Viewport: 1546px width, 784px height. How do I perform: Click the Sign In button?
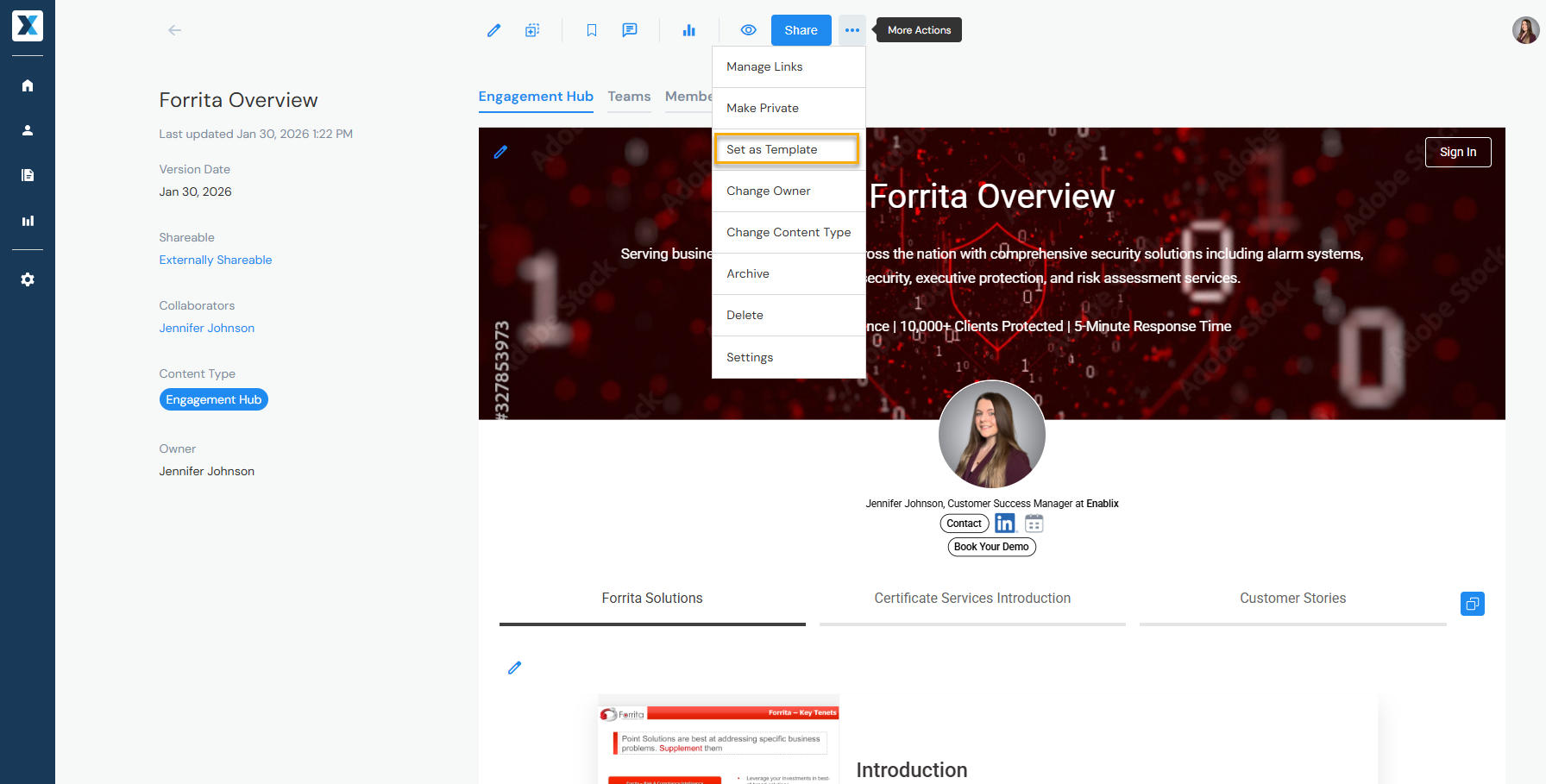pyautogui.click(x=1458, y=152)
